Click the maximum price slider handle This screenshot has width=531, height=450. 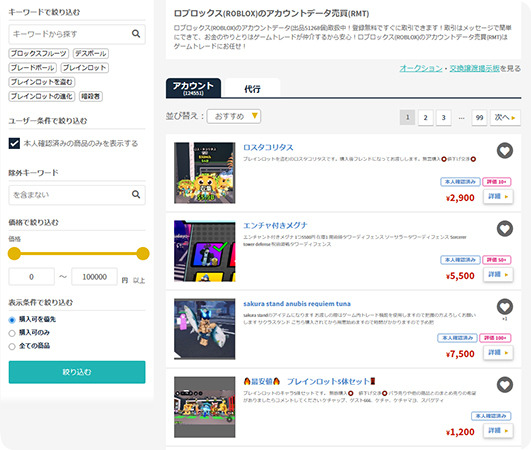143,254
